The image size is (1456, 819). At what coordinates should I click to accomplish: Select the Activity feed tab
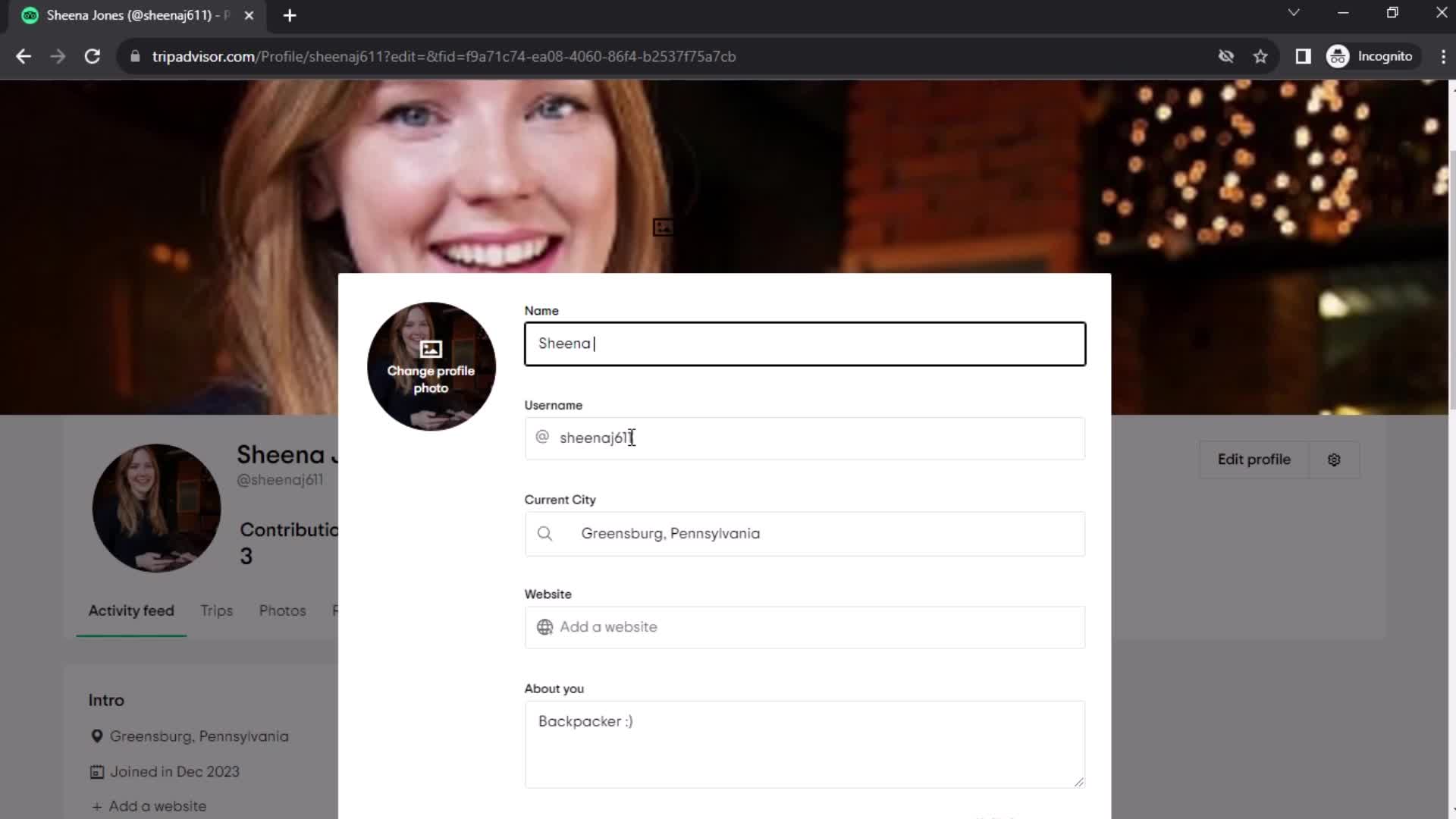pyautogui.click(x=131, y=610)
